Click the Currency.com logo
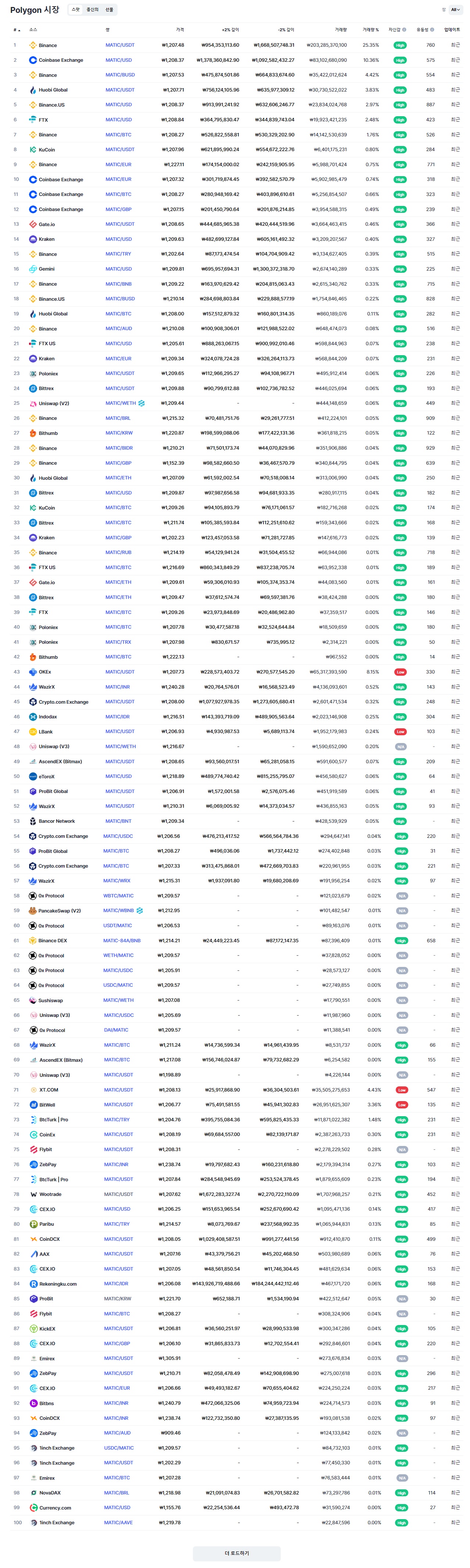The width and height of the screenshot is (470, 1568). coord(33,1508)
